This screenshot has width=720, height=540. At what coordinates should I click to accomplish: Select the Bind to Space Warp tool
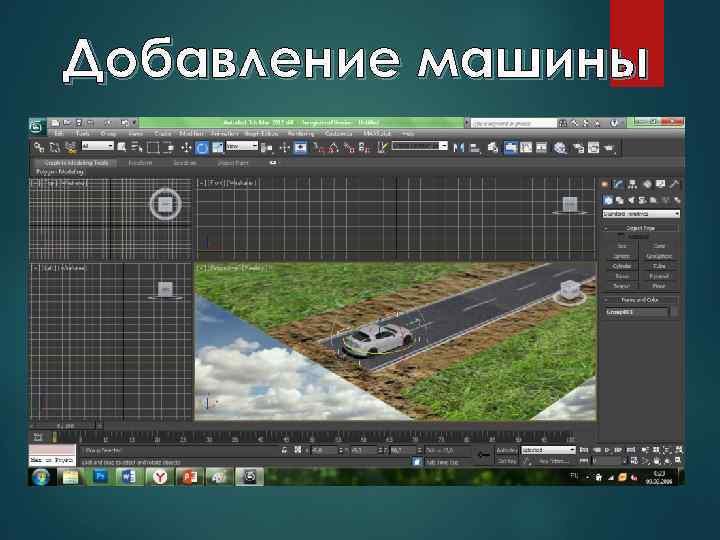click(x=70, y=147)
